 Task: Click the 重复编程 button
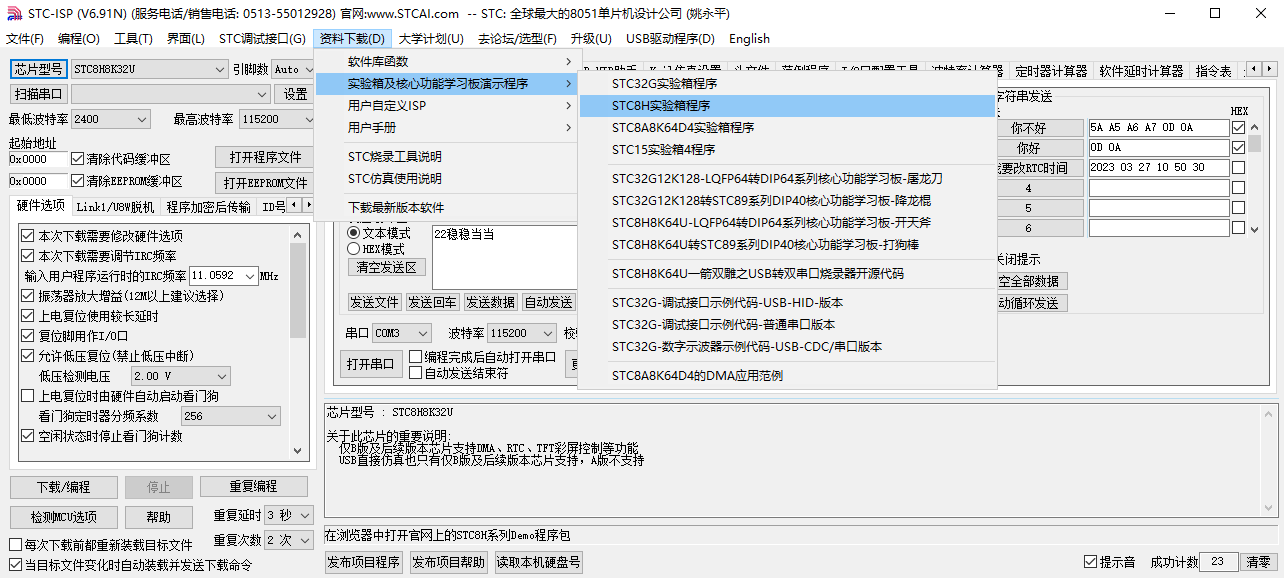tap(253, 487)
